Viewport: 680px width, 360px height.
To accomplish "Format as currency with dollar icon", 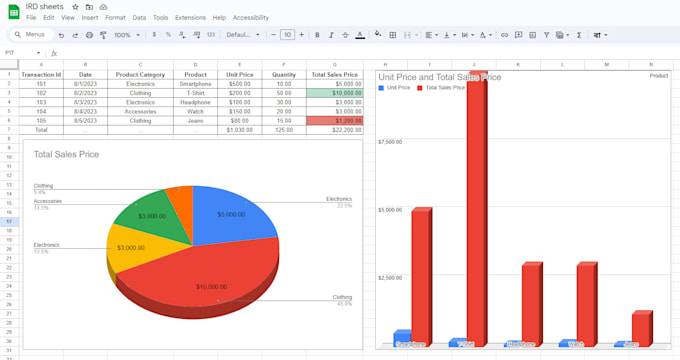I will [x=154, y=35].
